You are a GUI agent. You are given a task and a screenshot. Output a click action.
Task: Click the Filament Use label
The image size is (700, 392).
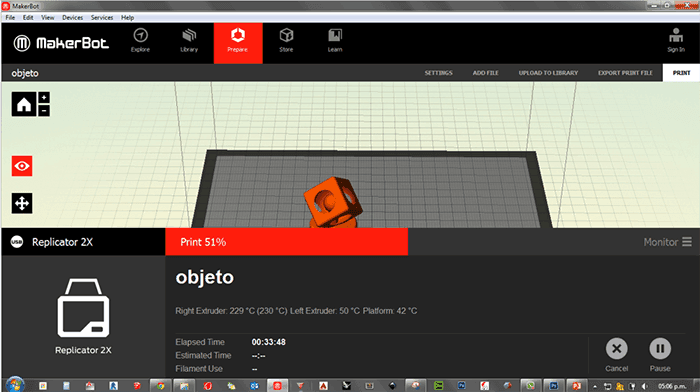pyautogui.click(x=199, y=369)
